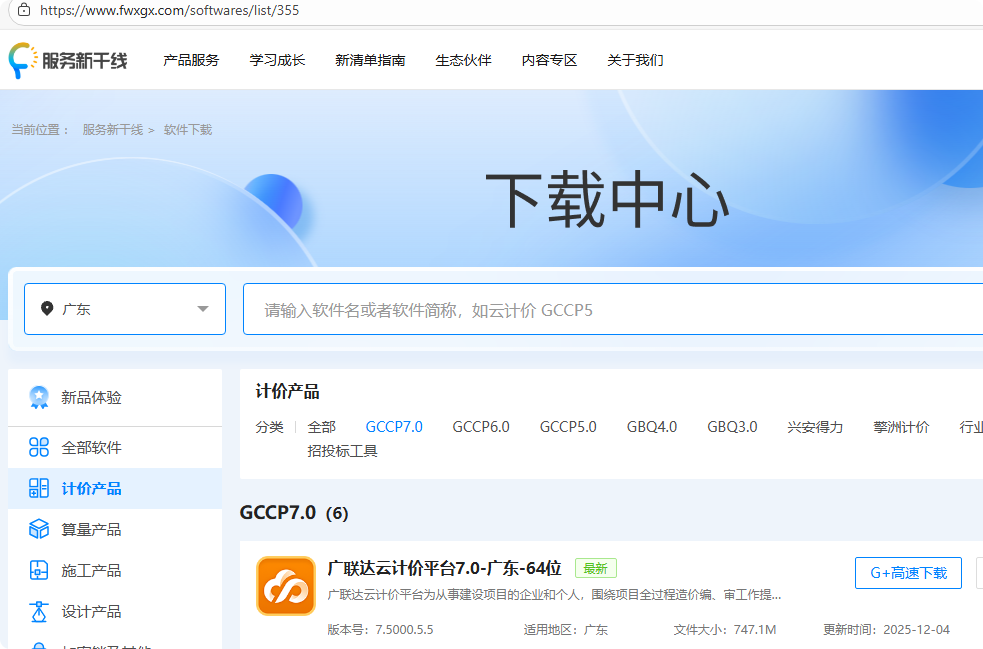983x649 pixels.
Task: Open the 学习成长 menu
Action: tap(277, 60)
